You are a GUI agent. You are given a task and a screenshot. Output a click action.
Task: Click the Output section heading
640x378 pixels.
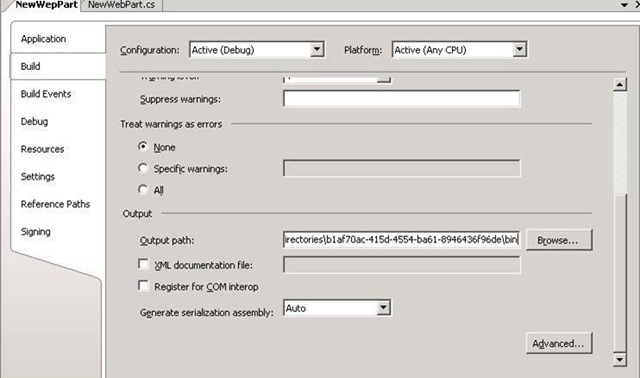[x=137, y=214]
